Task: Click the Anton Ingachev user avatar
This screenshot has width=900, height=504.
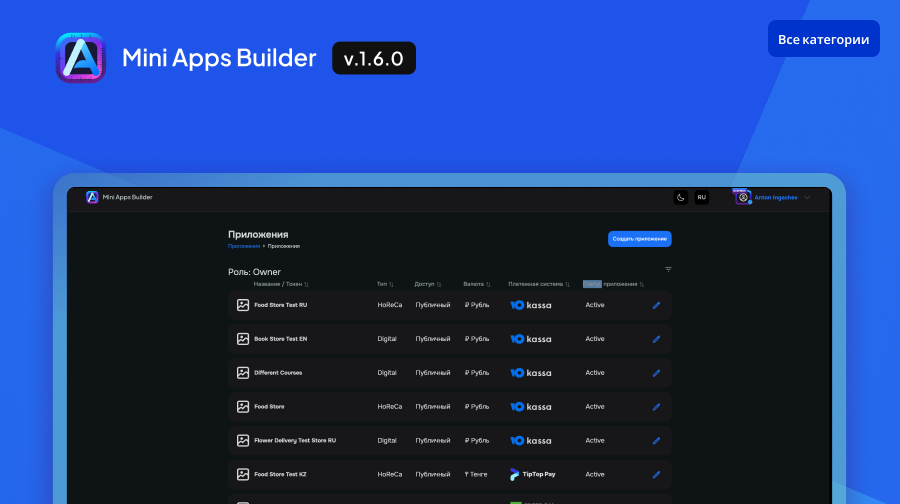Action: (x=743, y=197)
